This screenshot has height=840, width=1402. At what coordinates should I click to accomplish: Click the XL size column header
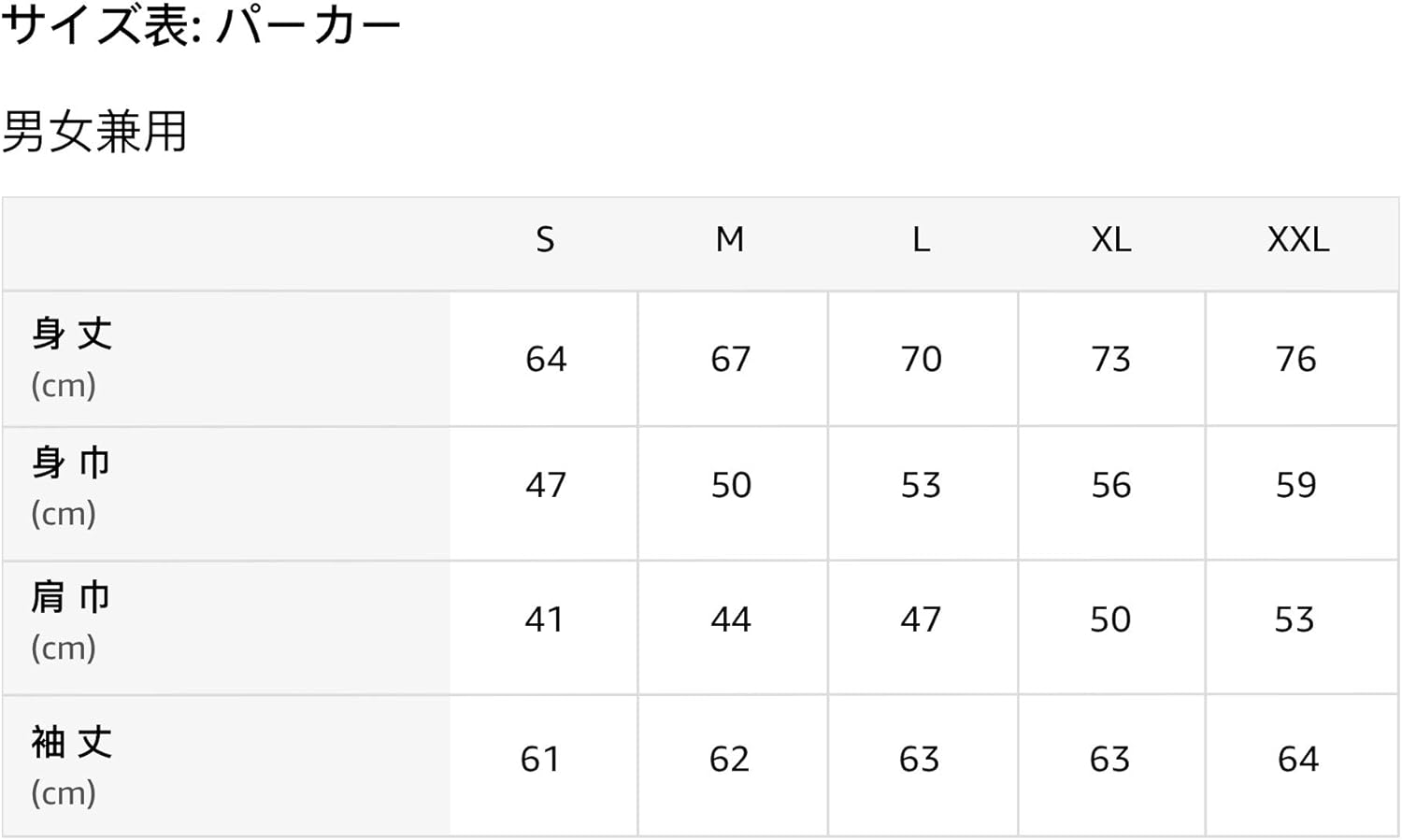(1110, 240)
